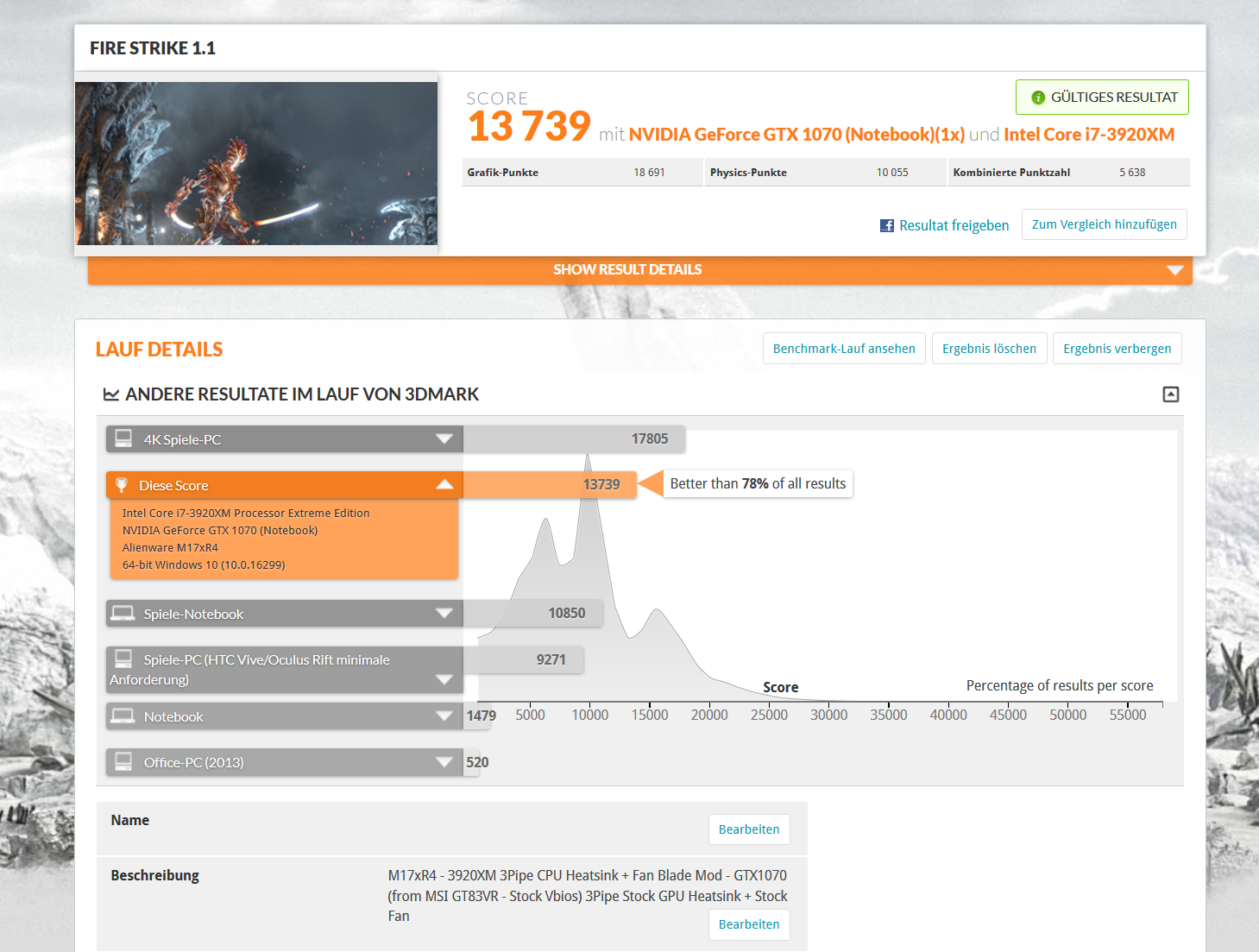The image size is (1259, 952).
Task: Click 'Intel Core i7-3920XM Processor Extreme Edition' text
Action: 246,513
